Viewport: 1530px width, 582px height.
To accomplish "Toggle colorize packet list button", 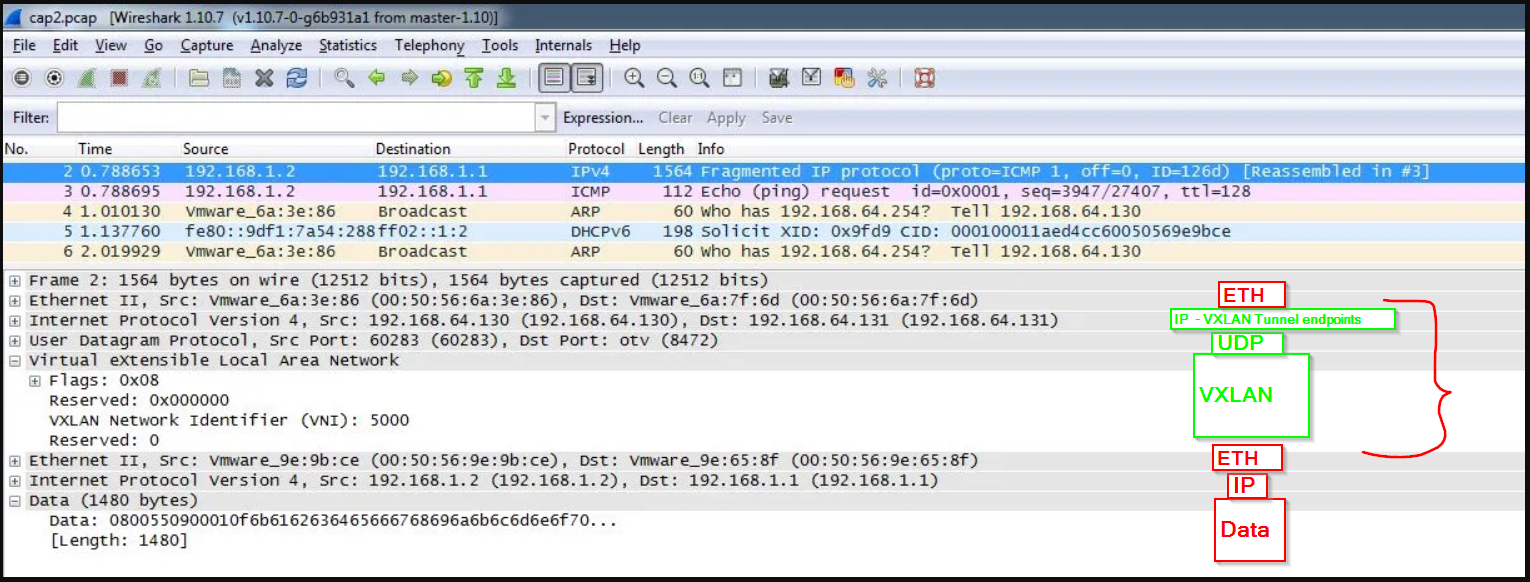I will click(x=554, y=78).
